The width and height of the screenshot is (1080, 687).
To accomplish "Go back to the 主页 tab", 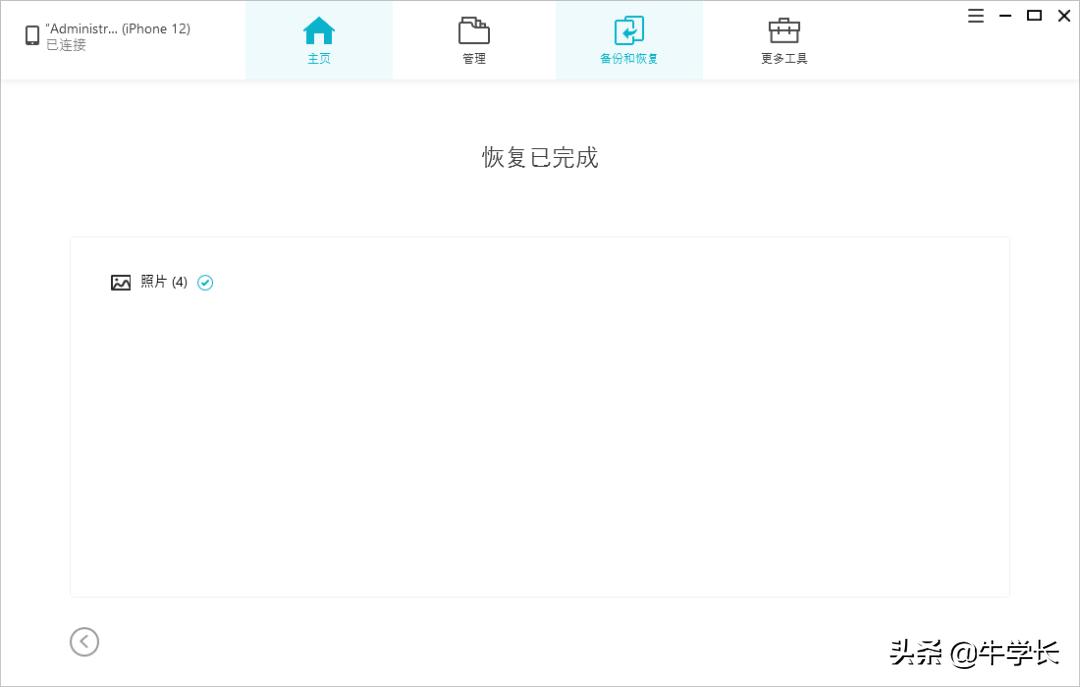I will point(319,40).
